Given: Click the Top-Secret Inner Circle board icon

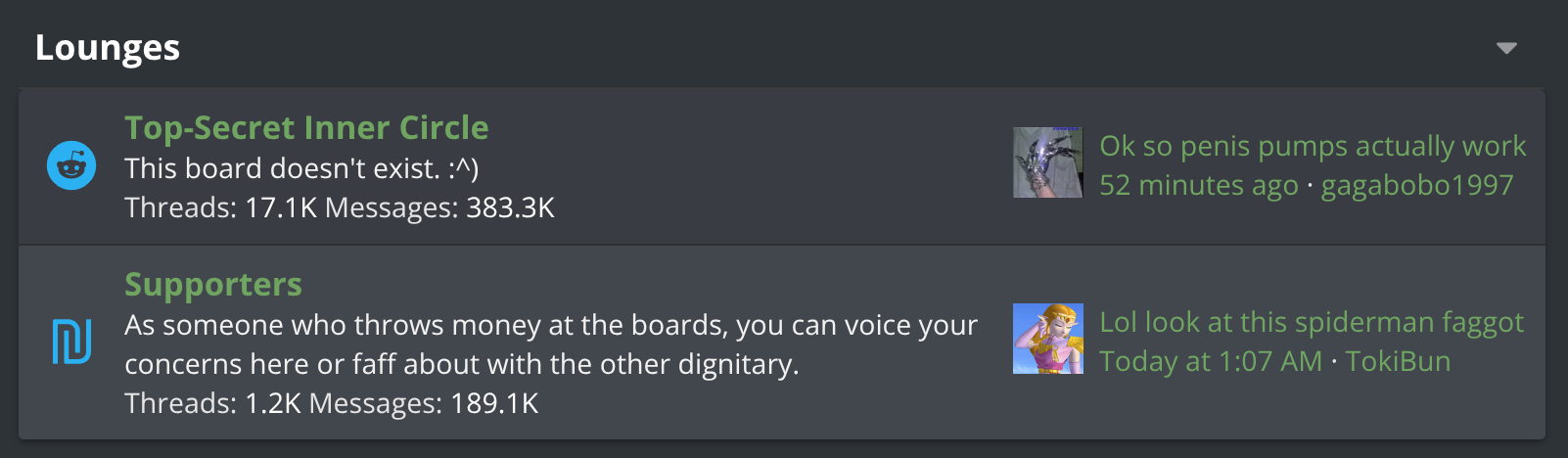Looking at the screenshot, I should point(71,165).
